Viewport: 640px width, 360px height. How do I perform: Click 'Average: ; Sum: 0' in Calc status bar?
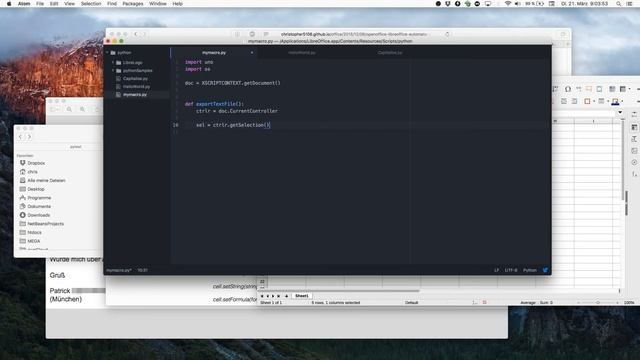[x=536, y=303]
